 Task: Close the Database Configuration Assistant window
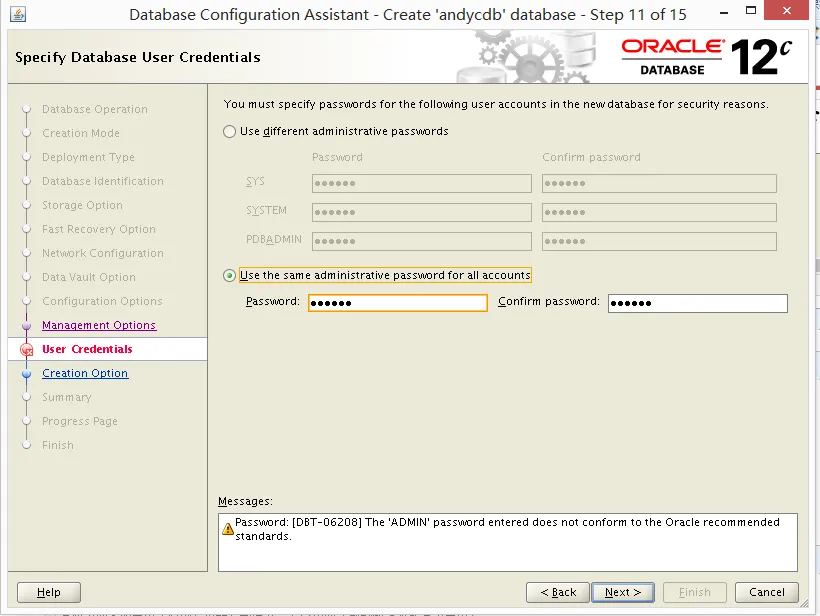tap(787, 10)
